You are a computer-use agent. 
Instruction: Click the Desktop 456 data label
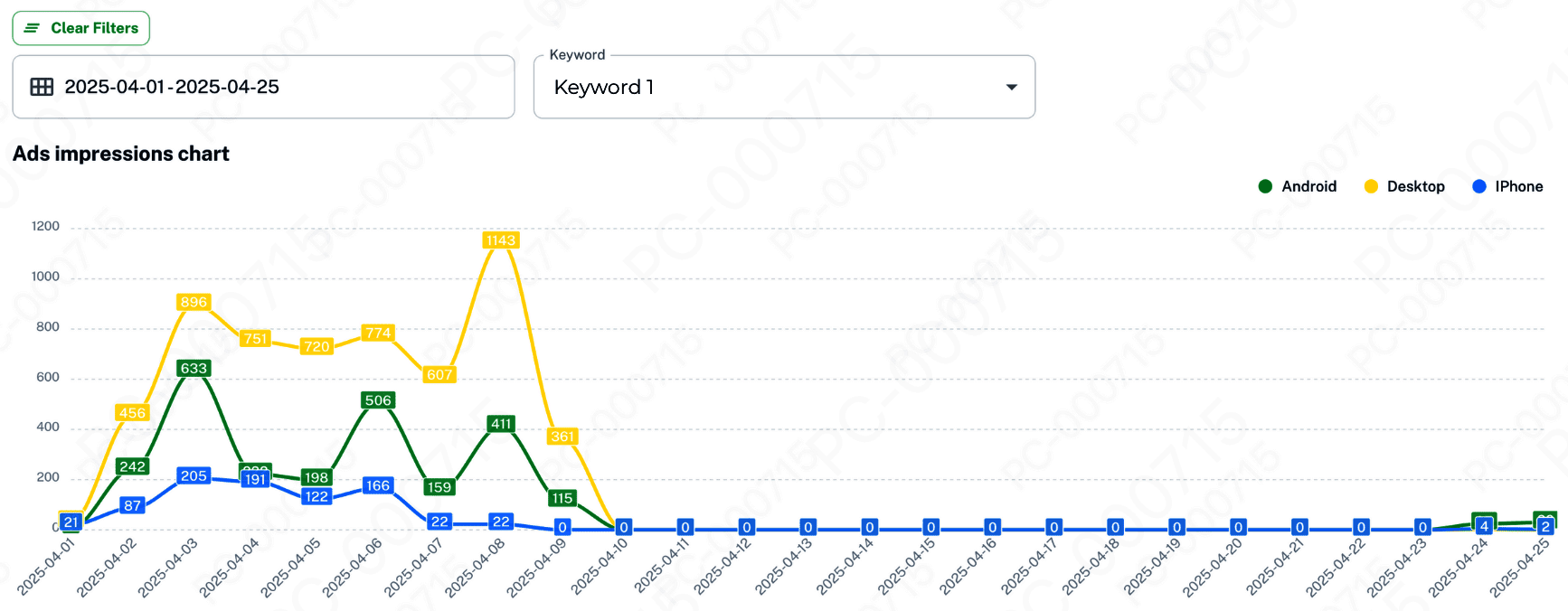tap(132, 413)
